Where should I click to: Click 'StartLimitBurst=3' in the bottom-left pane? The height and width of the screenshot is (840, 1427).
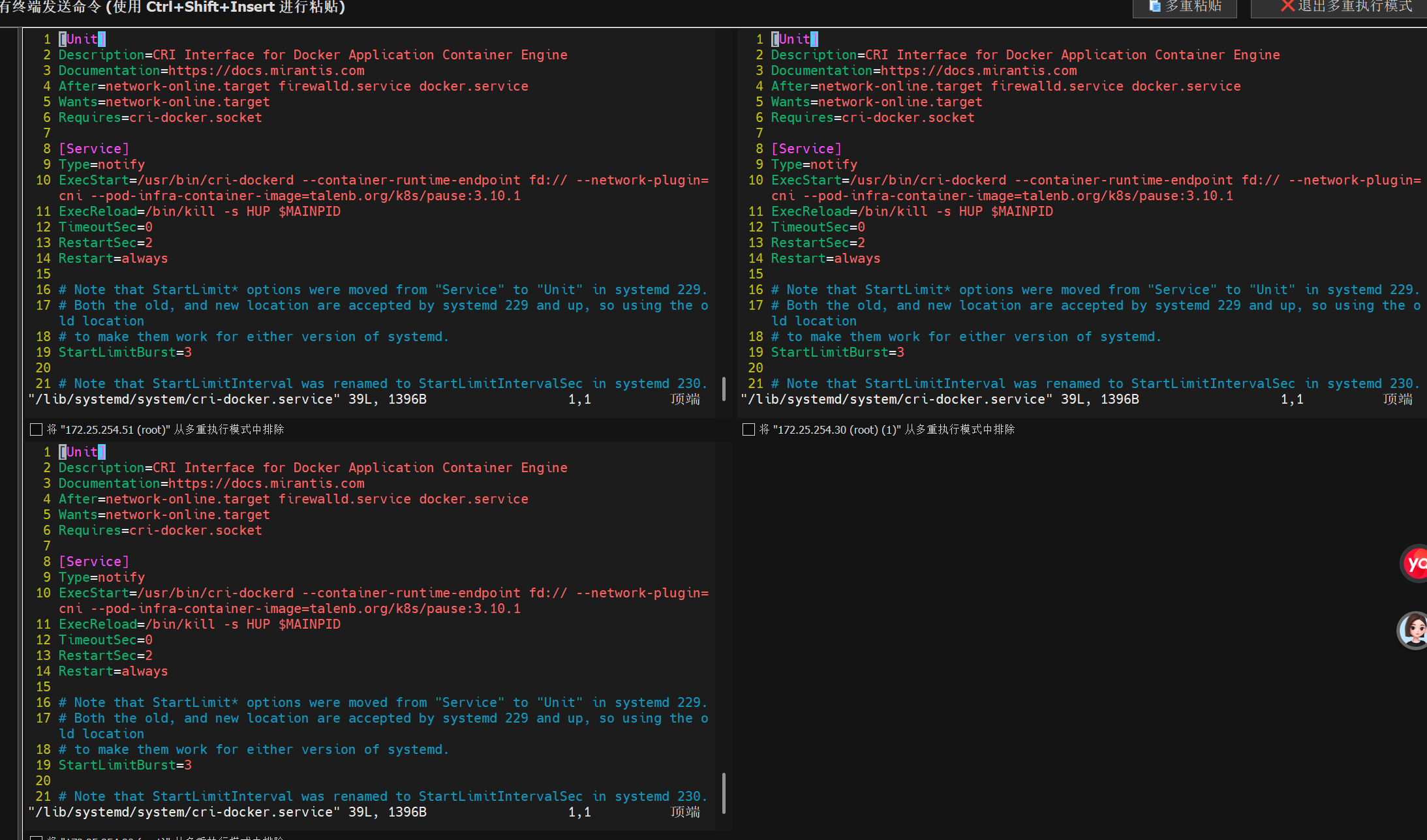[x=125, y=765]
